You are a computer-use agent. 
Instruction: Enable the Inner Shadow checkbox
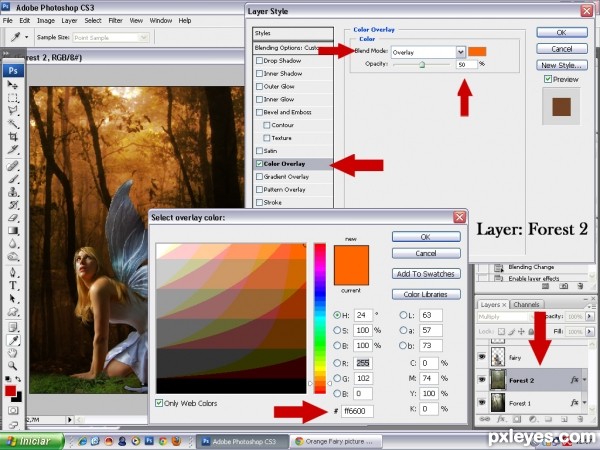click(x=259, y=73)
